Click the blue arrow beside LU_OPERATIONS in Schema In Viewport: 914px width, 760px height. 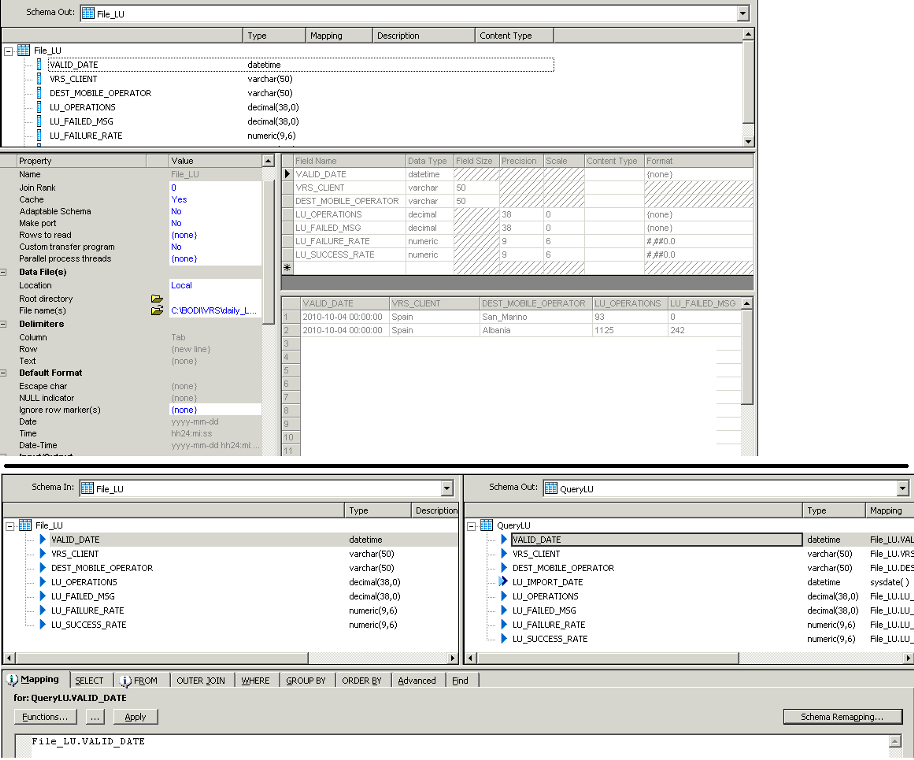pos(43,582)
